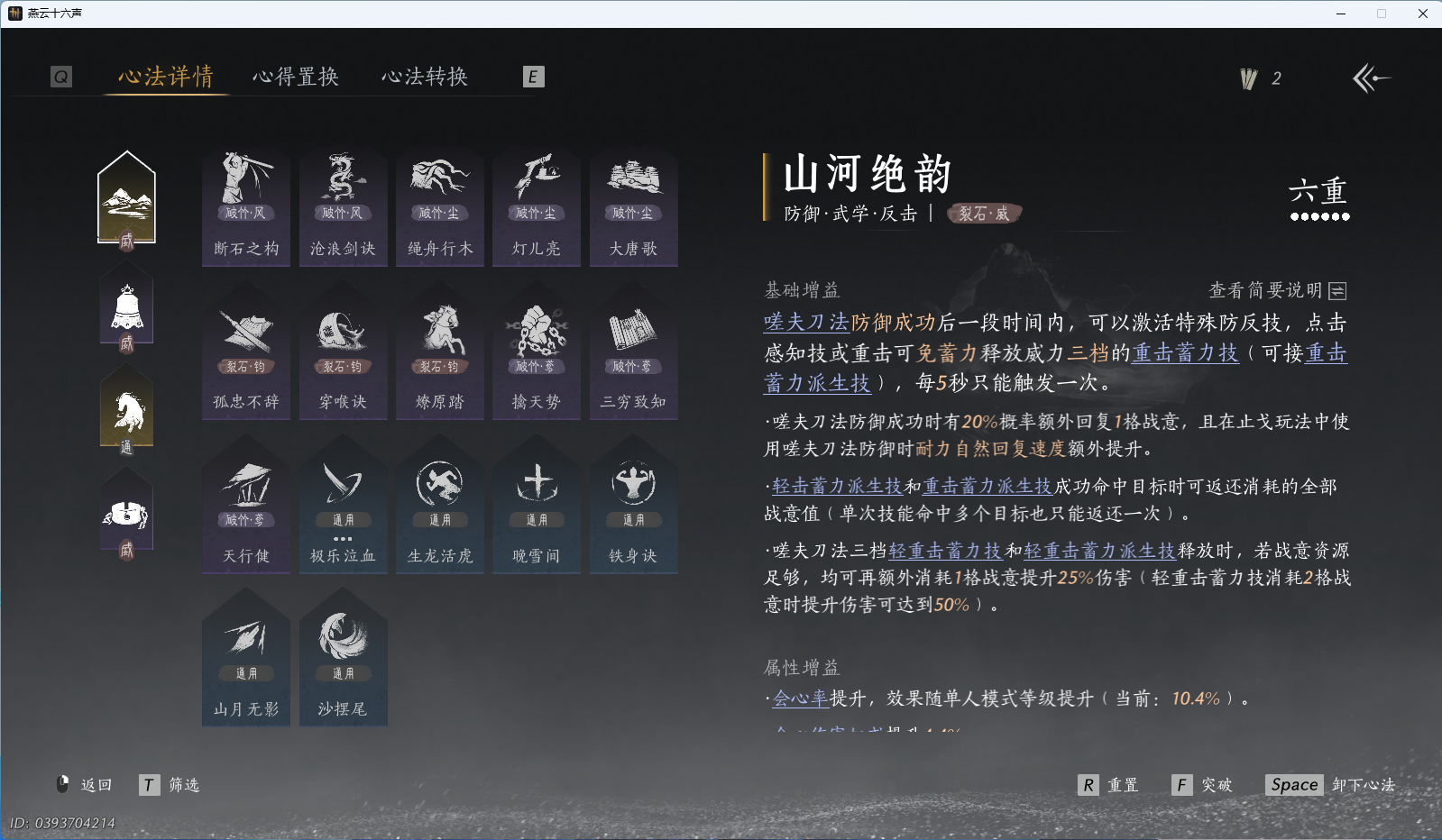Select the 沧浪剑诀 skill card
The width and height of the screenshot is (1442, 840).
344,206
